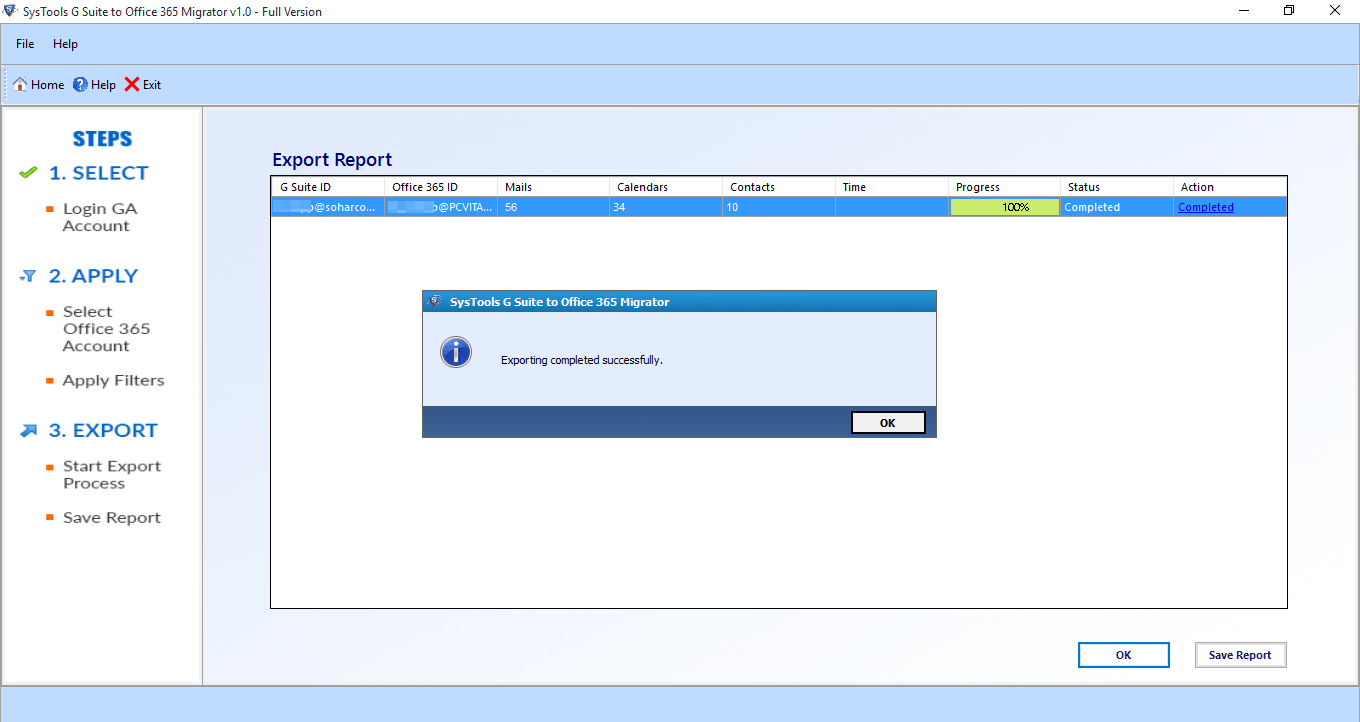Confirm the export-completed dialog with OK
Image resolution: width=1360 pixels, height=722 pixels.
(x=888, y=423)
